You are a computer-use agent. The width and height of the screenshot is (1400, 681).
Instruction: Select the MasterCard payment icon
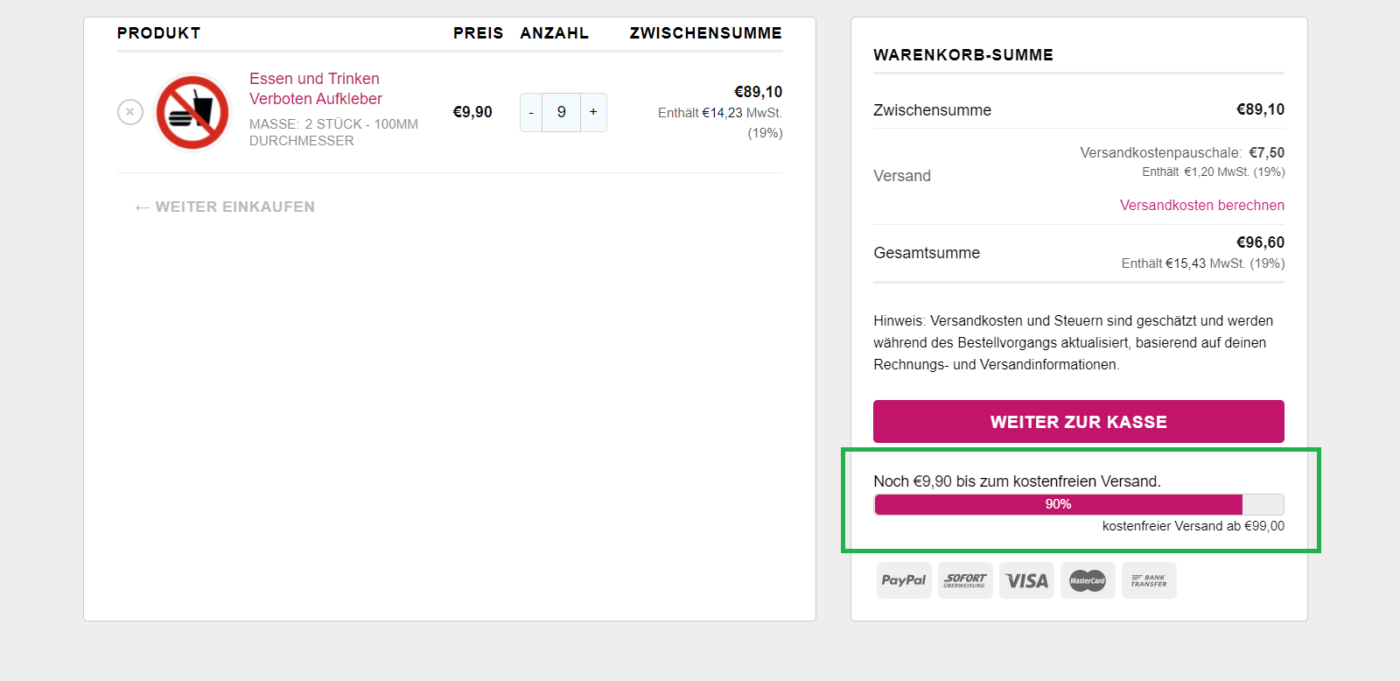pos(1087,580)
